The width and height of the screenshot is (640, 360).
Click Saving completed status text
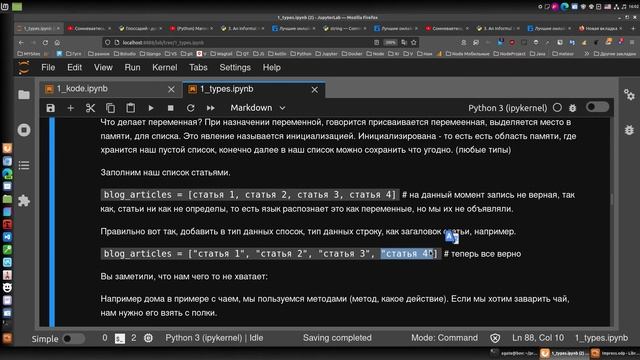[x=337, y=338]
